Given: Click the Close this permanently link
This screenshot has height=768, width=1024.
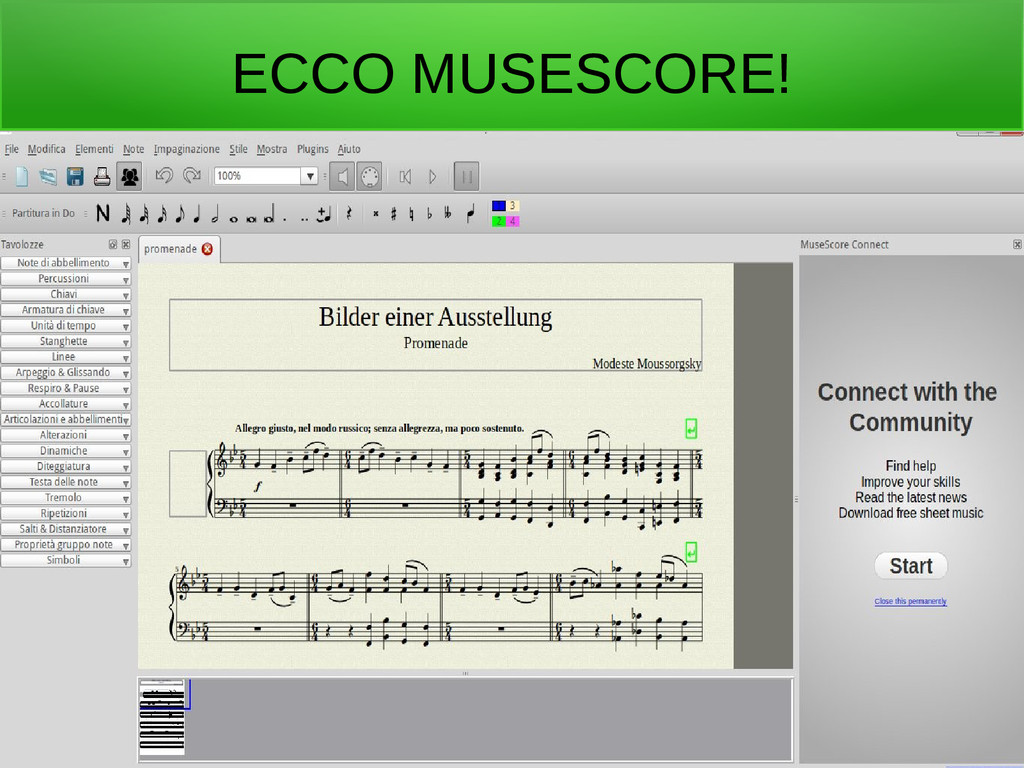Looking at the screenshot, I should [x=910, y=601].
